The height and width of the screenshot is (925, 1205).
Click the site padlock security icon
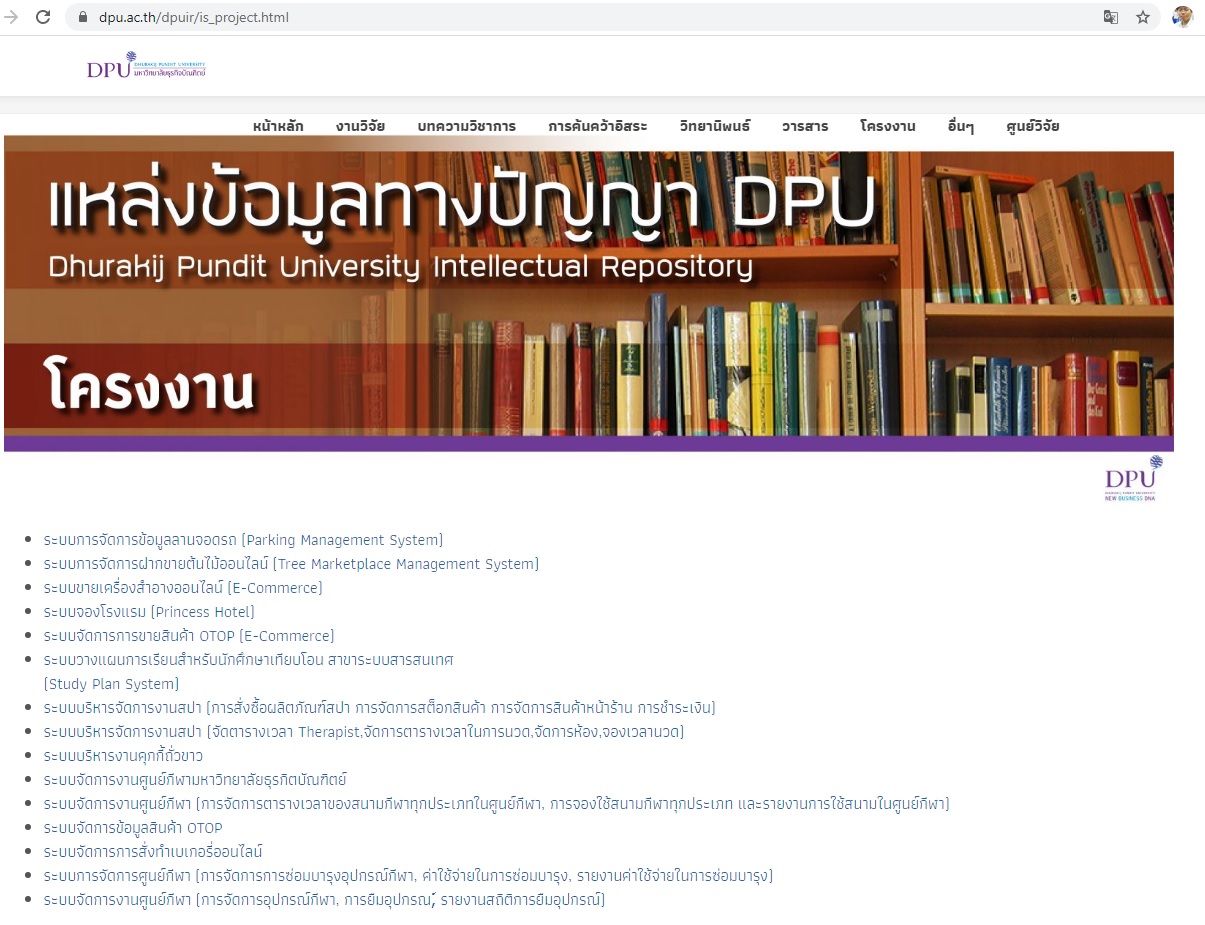[84, 17]
